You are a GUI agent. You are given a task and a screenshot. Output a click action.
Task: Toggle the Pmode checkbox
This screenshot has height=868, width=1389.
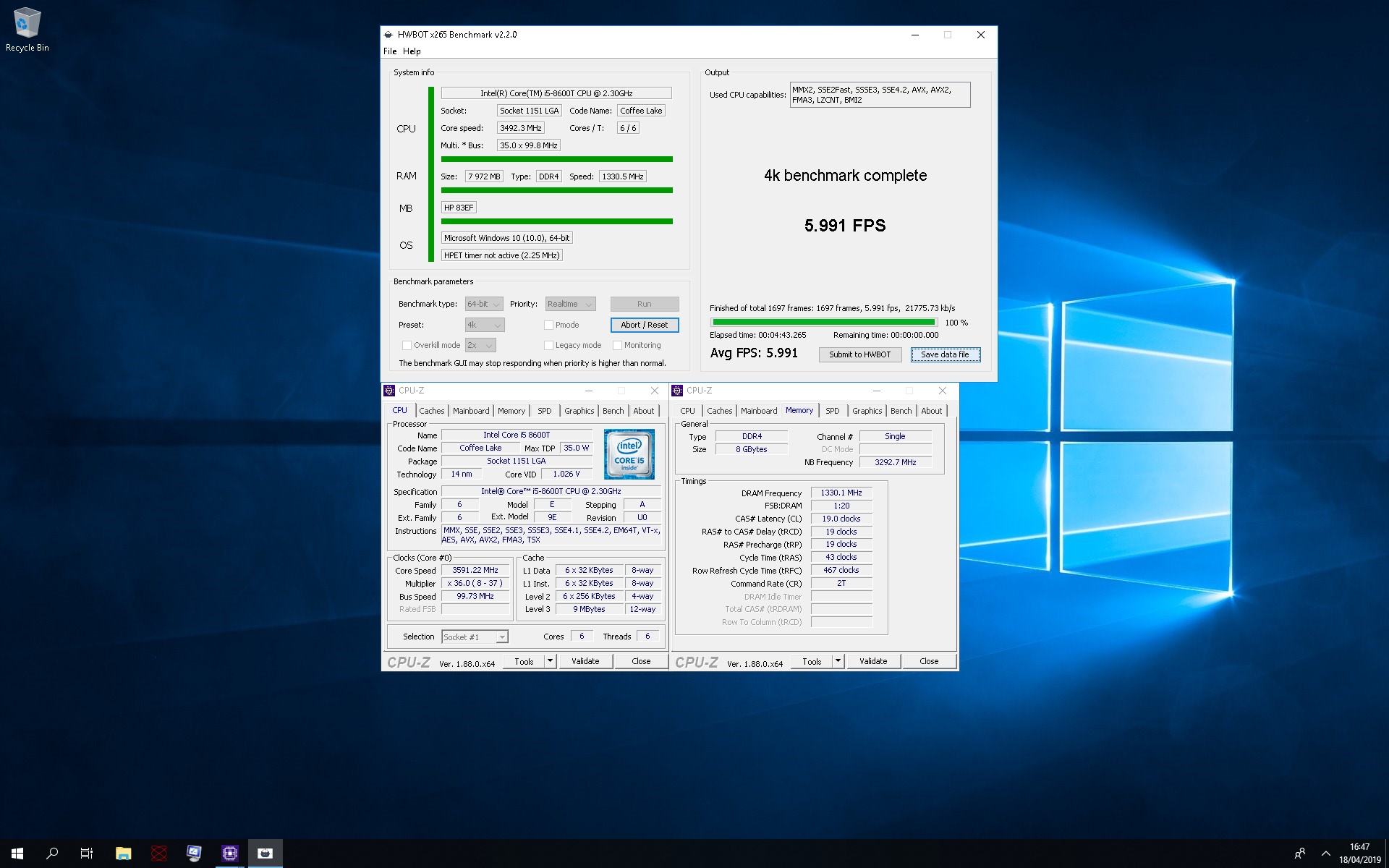(x=548, y=325)
